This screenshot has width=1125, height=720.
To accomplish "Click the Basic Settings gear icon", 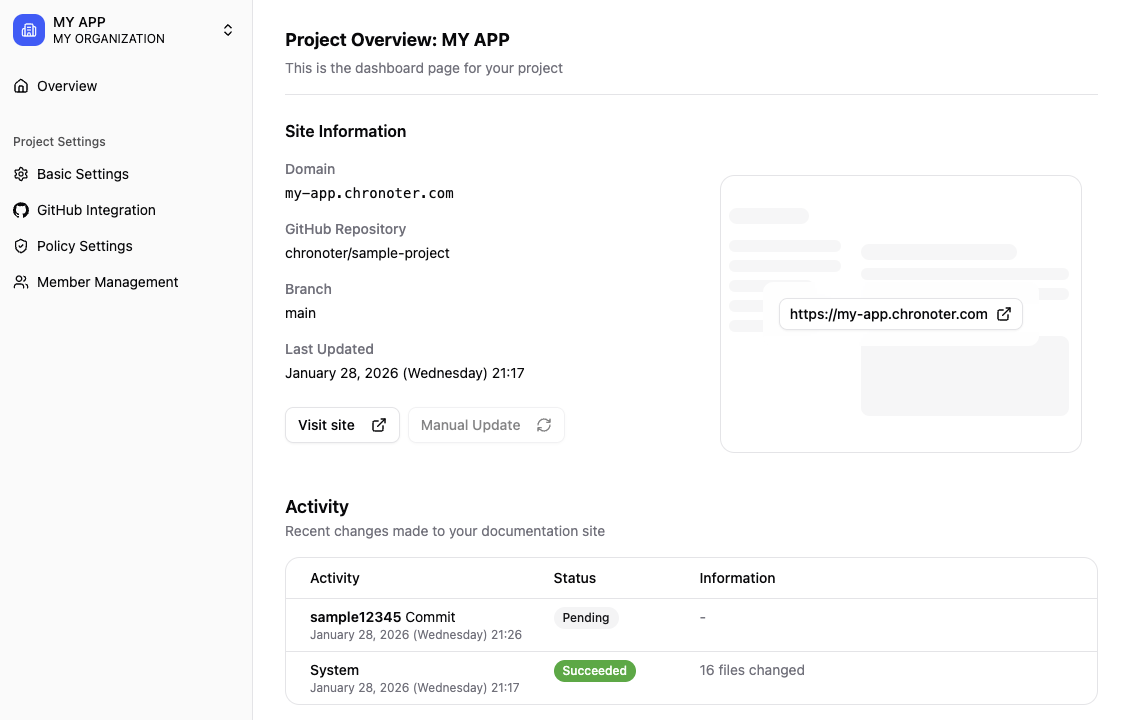I will click(x=21, y=174).
